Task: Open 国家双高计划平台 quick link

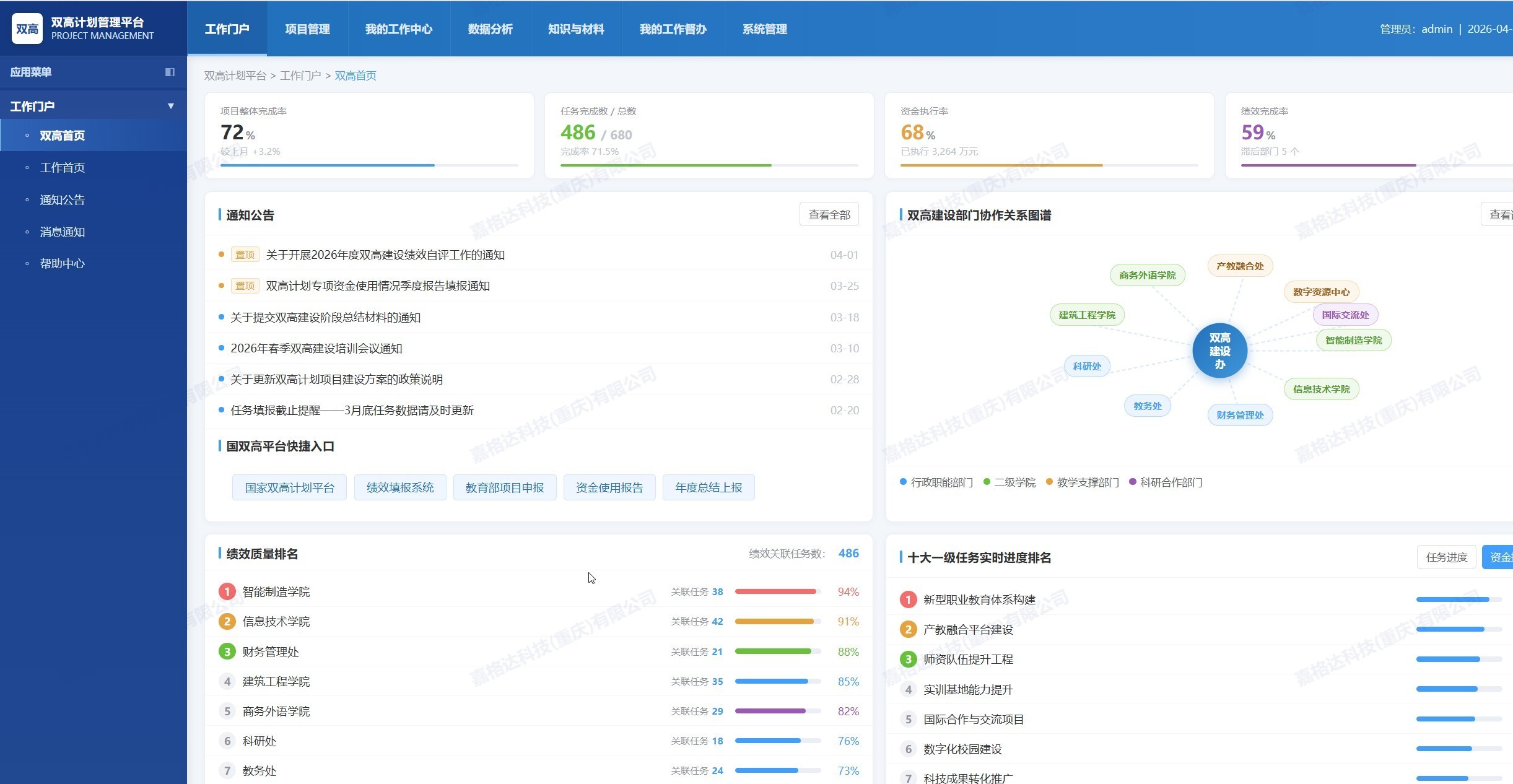Action: [289, 487]
